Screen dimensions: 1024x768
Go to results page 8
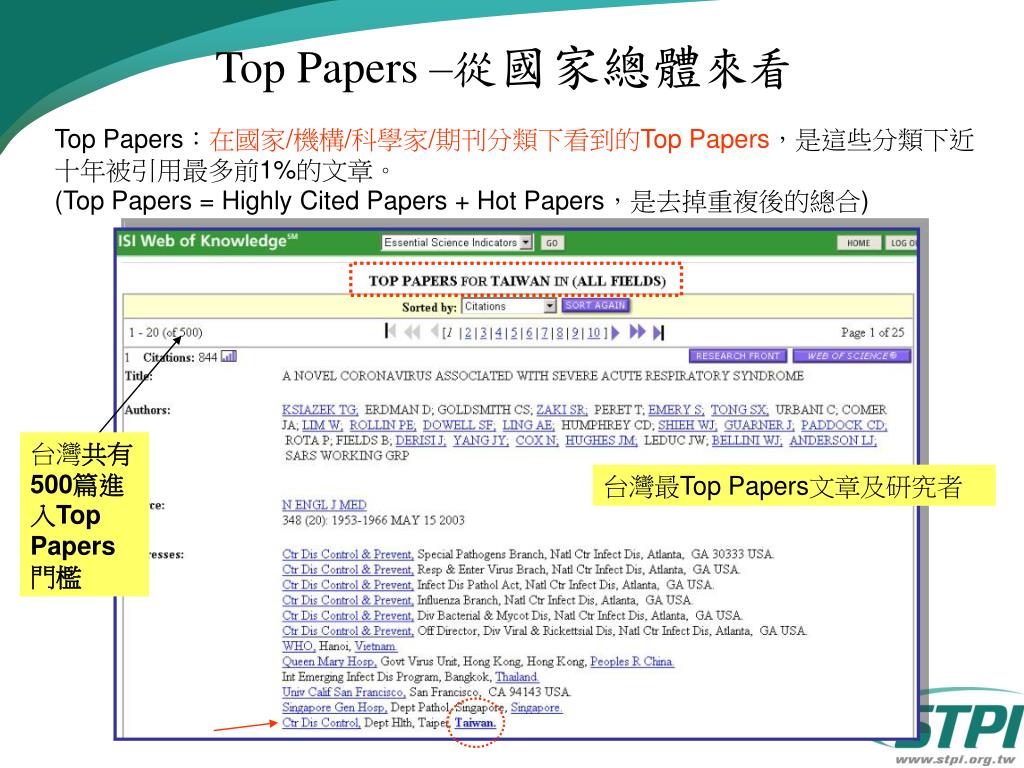pos(560,333)
